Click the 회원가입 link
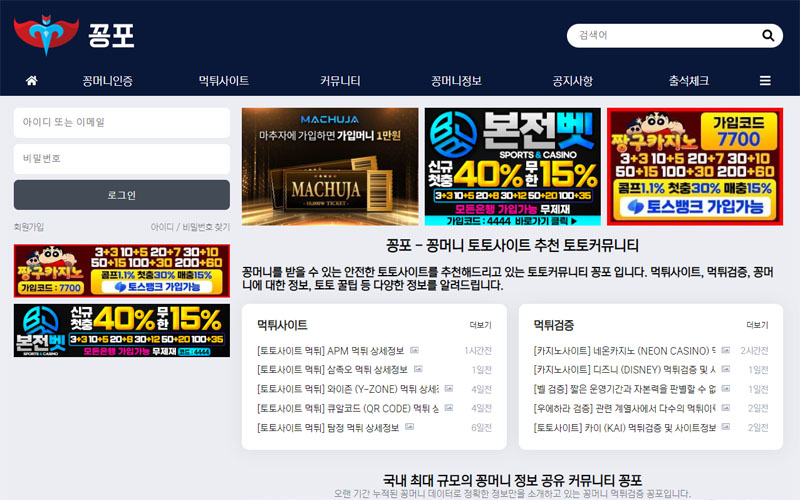Image resolution: width=800 pixels, height=500 pixels. coord(29,227)
